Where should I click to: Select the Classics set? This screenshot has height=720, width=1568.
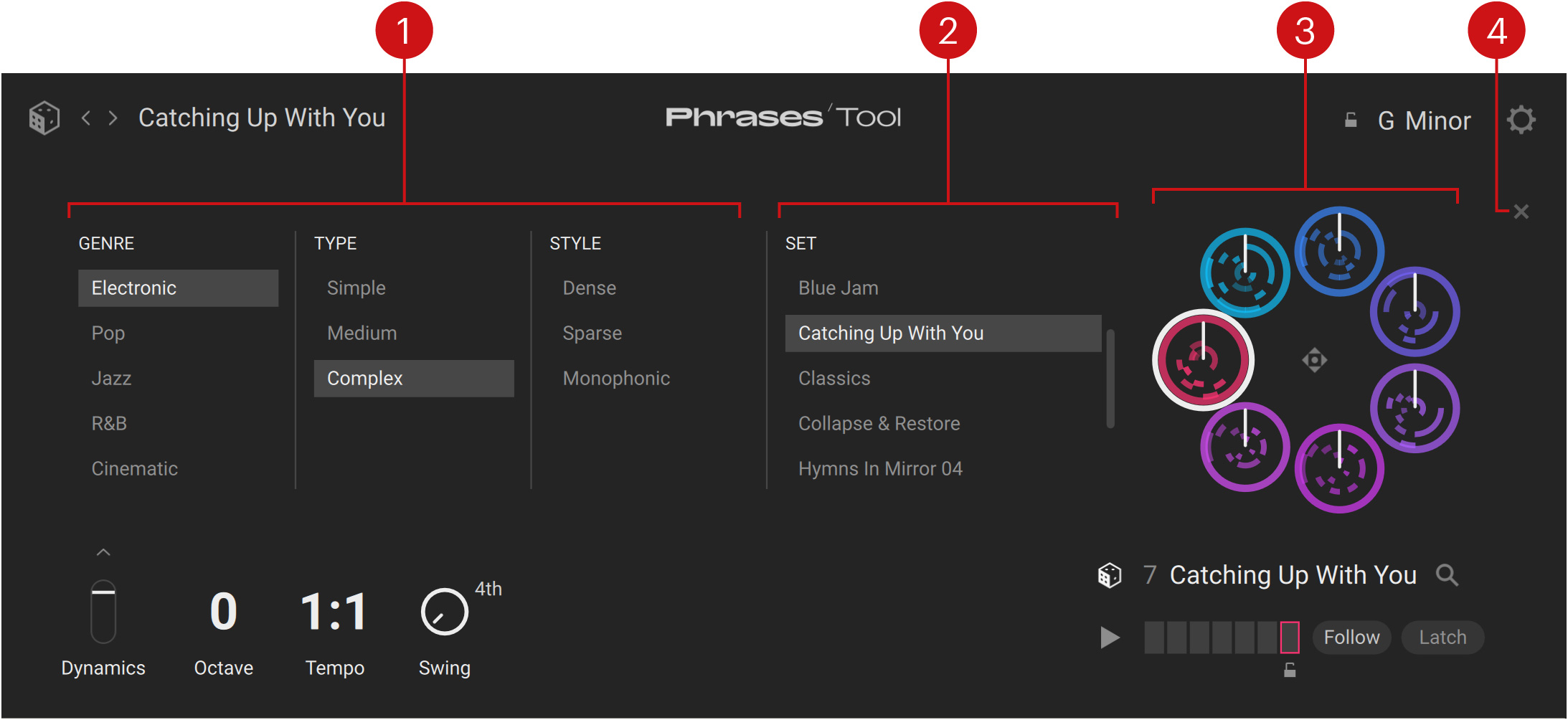pyautogui.click(x=834, y=379)
